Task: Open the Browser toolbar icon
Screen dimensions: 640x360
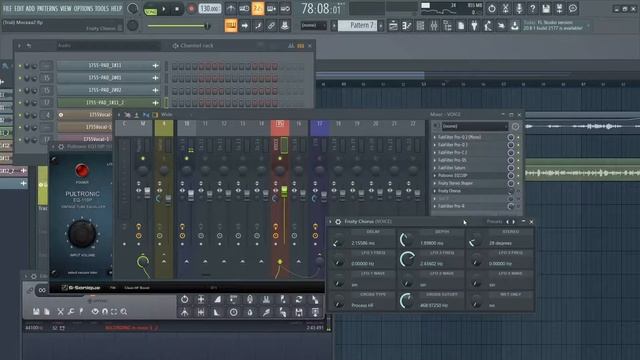Action: (x=447, y=26)
